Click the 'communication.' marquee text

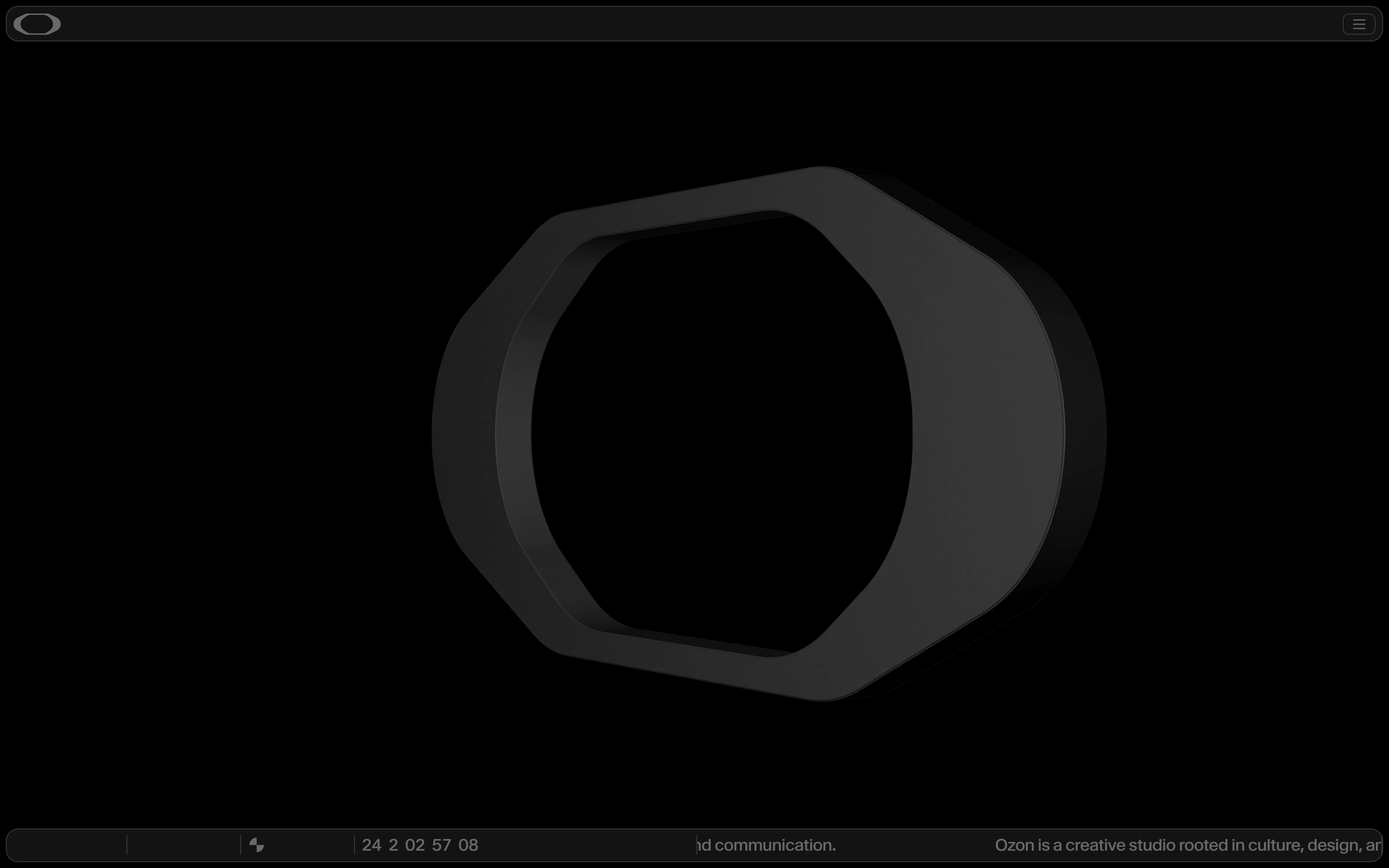coord(775,845)
